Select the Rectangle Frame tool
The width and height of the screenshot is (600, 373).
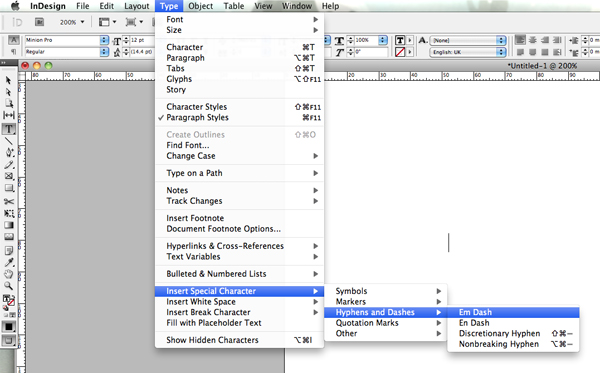click(x=8, y=176)
